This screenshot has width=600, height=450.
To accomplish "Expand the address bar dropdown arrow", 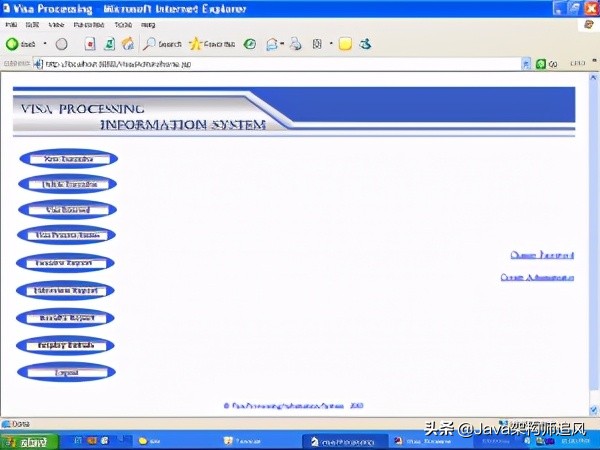I will [526, 64].
